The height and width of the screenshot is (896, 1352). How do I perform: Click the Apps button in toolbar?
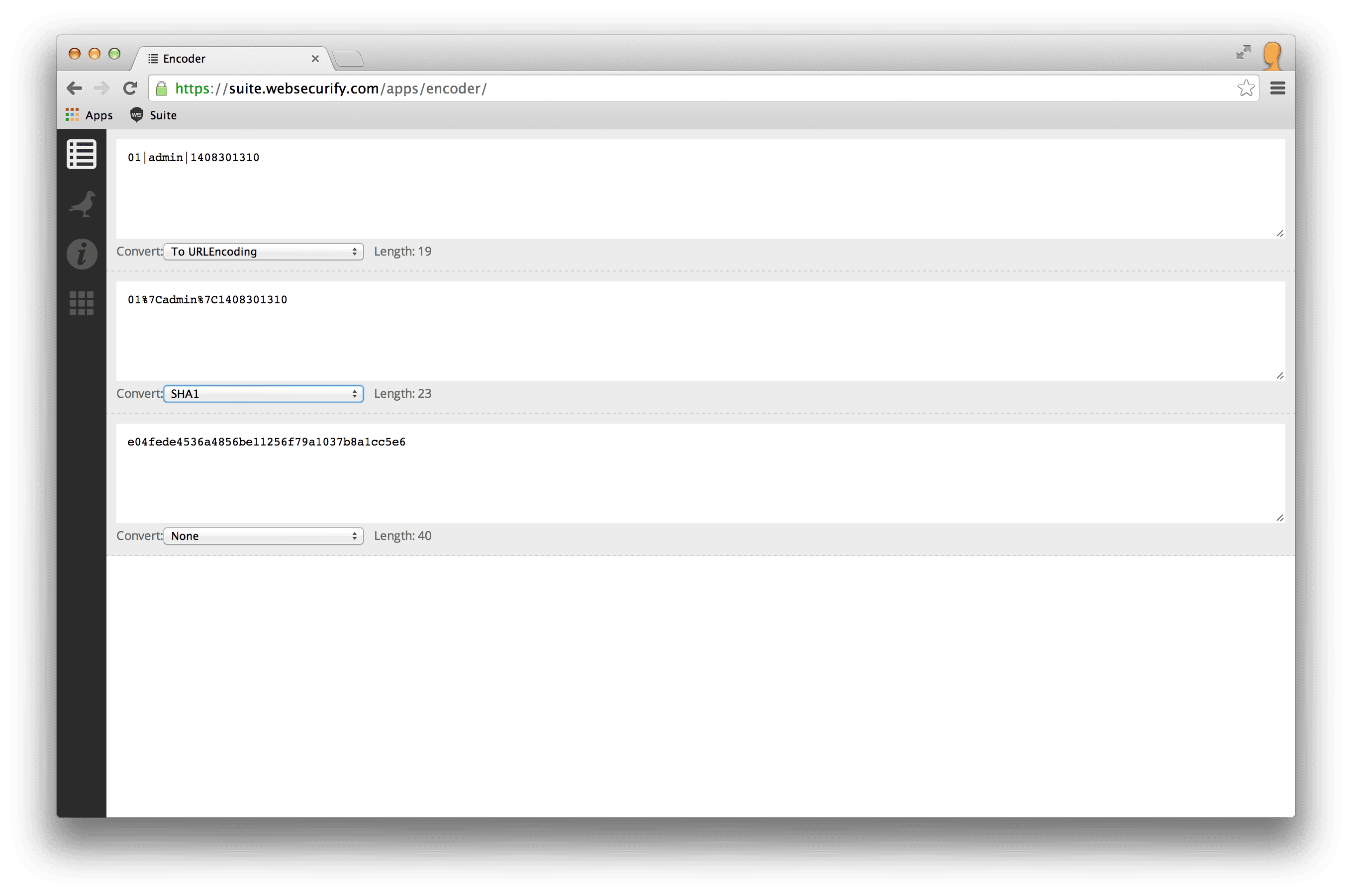point(89,115)
